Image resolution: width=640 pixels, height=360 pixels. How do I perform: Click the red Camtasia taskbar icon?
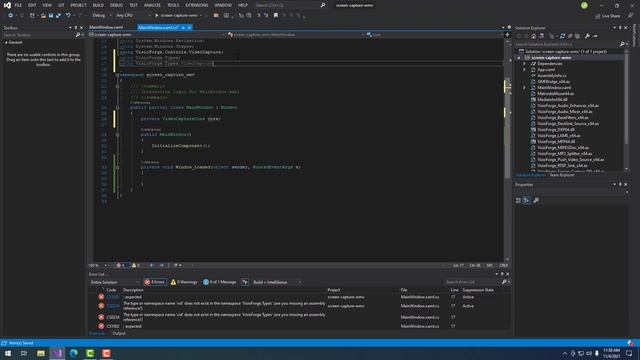[106, 353]
